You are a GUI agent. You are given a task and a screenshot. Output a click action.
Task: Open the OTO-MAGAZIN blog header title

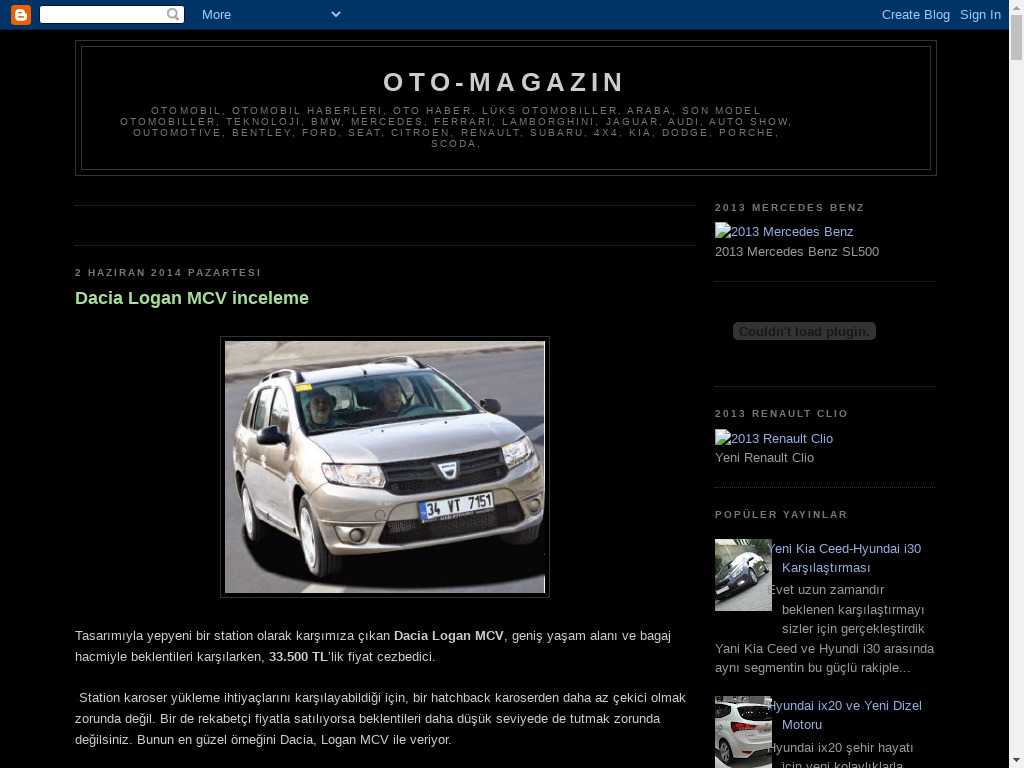pos(504,82)
